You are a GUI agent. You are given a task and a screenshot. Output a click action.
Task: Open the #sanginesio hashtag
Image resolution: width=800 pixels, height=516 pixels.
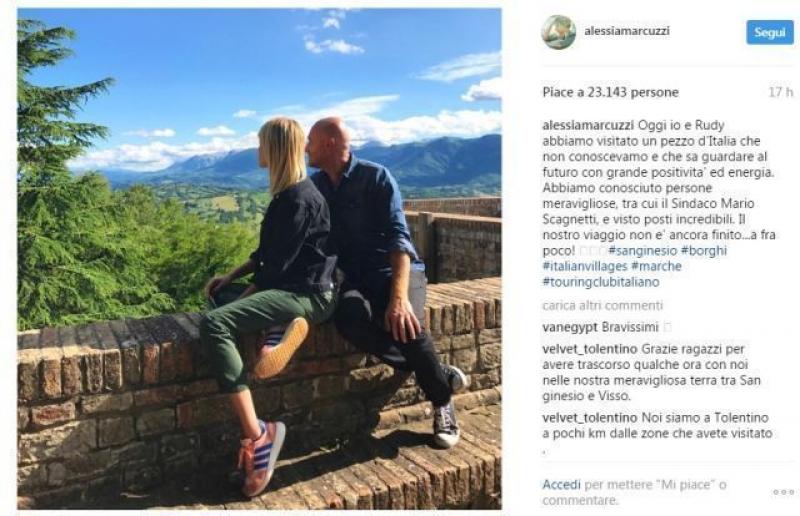[643, 251]
